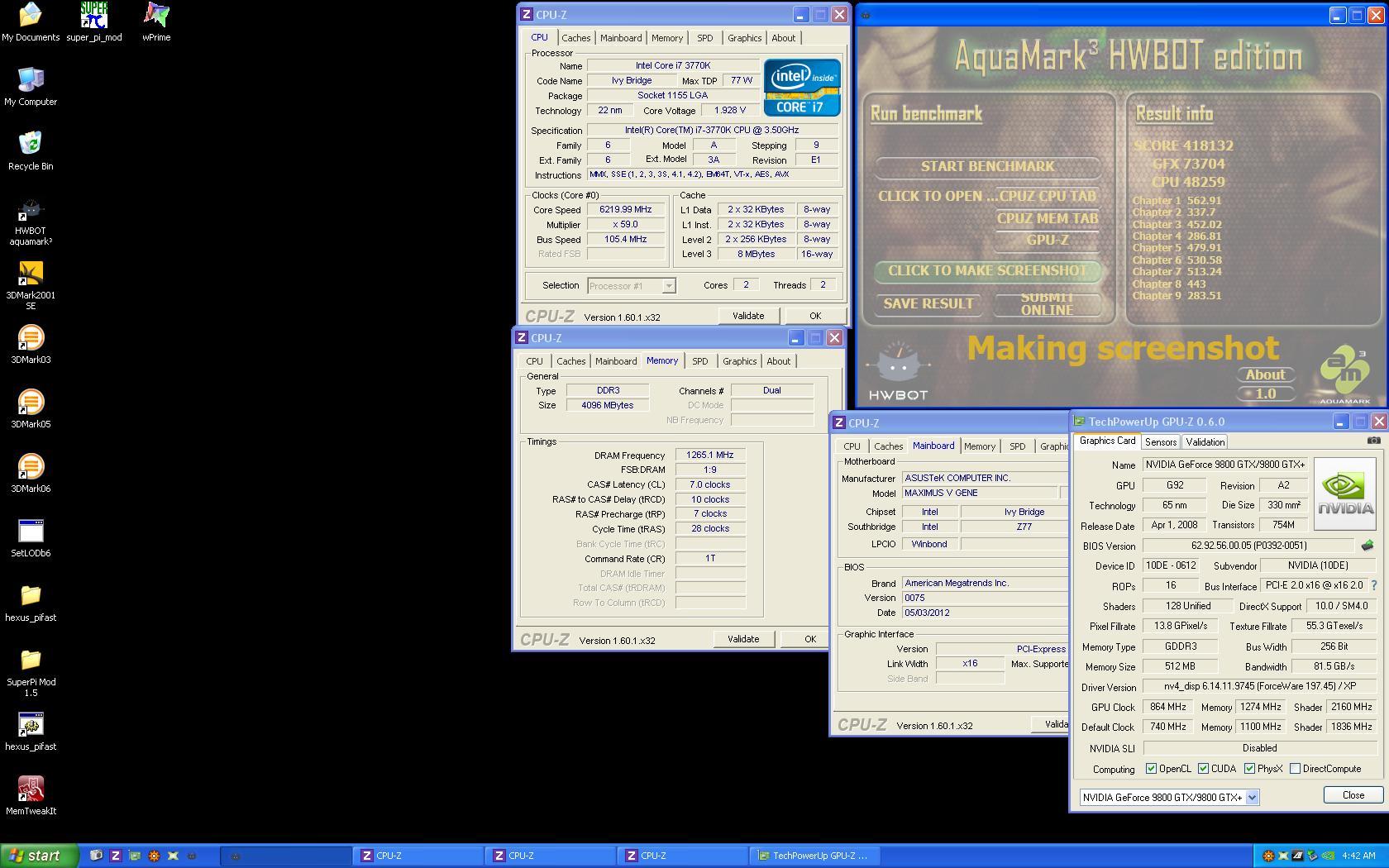The width and height of the screenshot is (1389, 868).
Task: Select the 3DMark03 desktop shortcut
Action: click(31, 345)
